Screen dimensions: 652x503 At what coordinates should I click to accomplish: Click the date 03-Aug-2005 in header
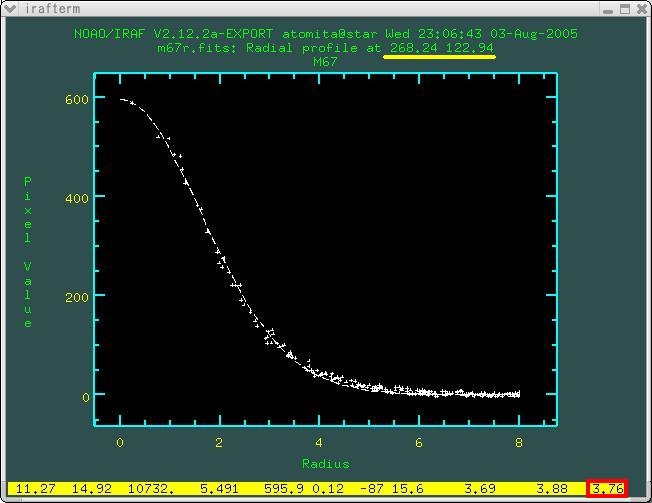[x=534, y=34]
